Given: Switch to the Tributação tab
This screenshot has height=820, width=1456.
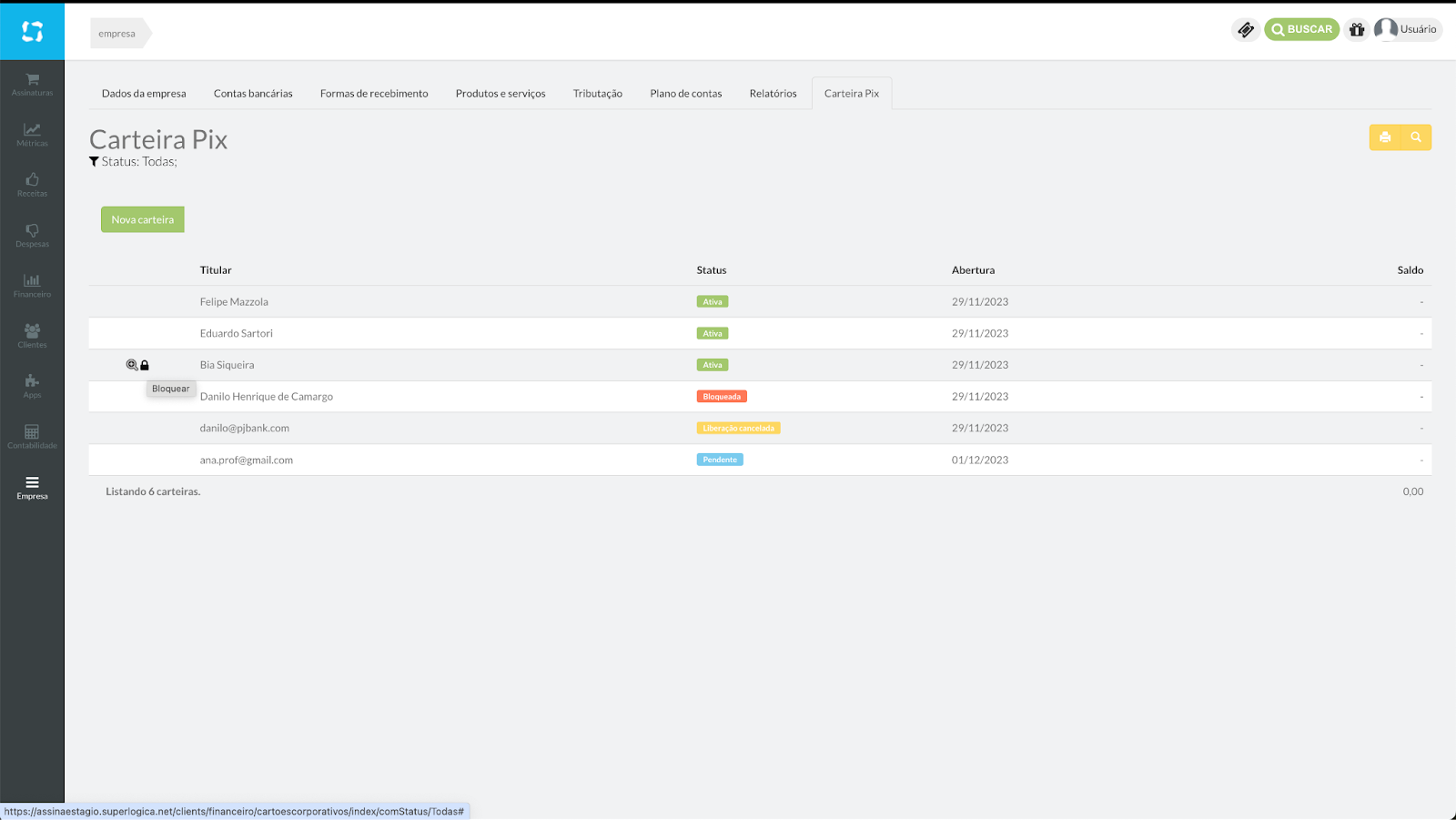Looking at the screenshot, I should tap(598, 94).
